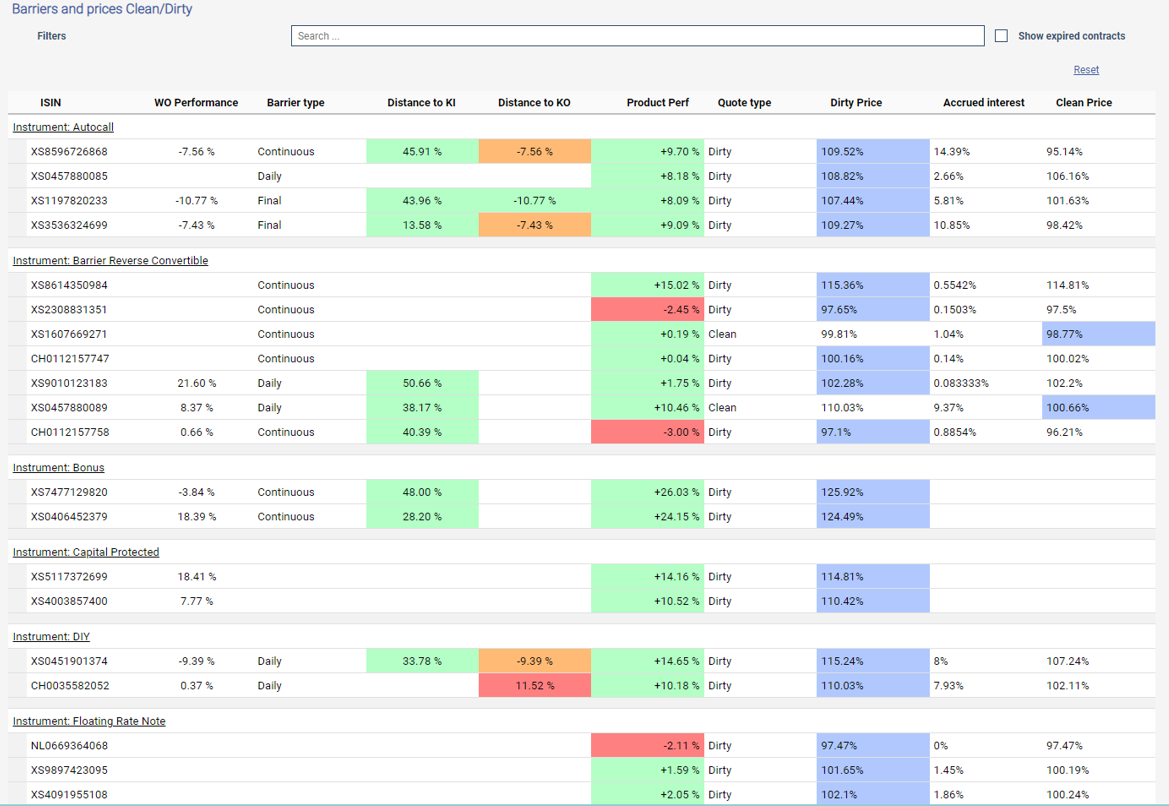Click the red 11.52 % Distance to KO cell
1169x806 pixels.
pyautogui.click(x=535, y=686)
